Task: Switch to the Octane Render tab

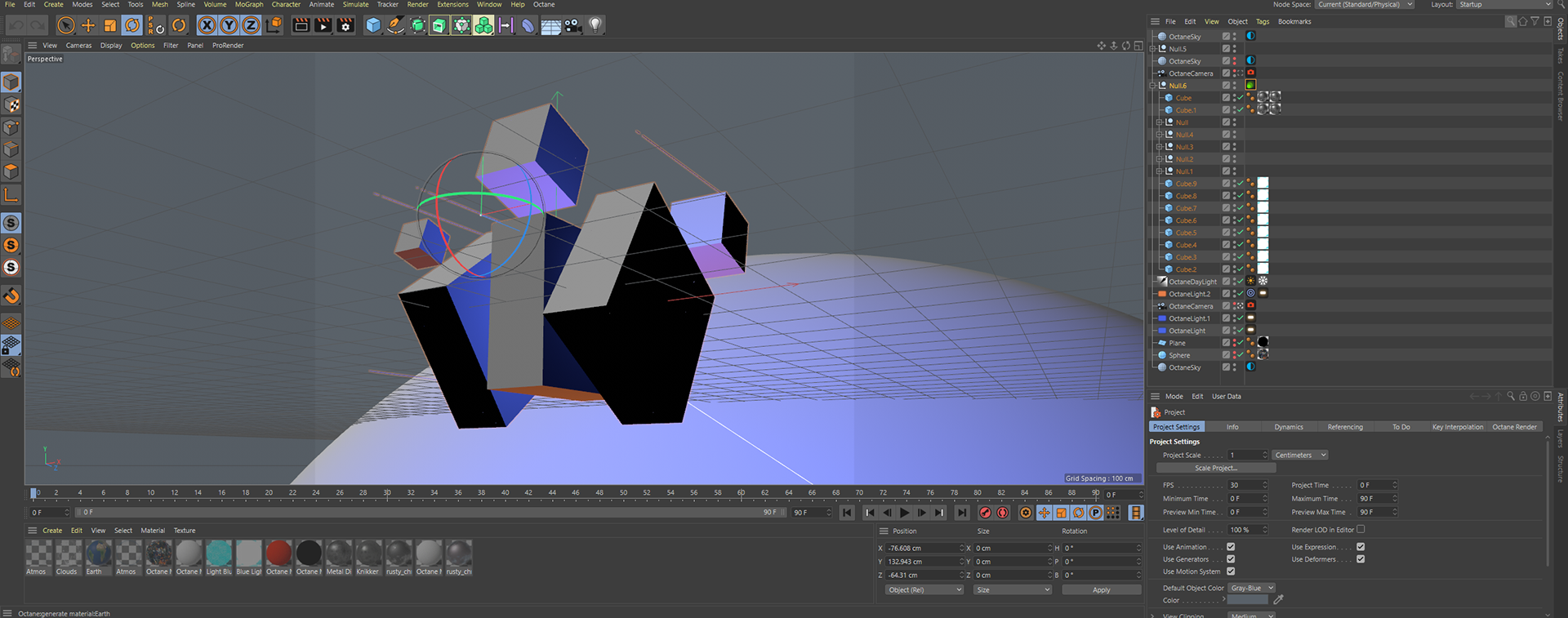Action: pyautogui.click(x=1514, y=427)
